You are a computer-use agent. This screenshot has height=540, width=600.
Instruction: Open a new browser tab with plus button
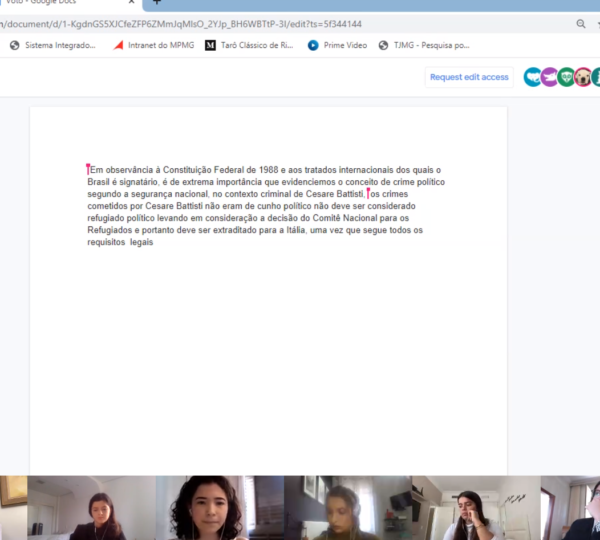point(156,3)
